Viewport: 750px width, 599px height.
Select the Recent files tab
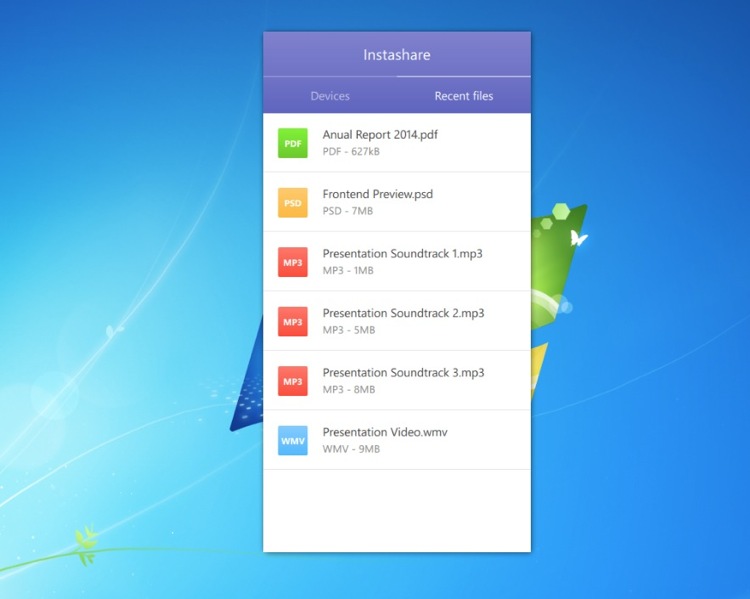pos(464,96)
